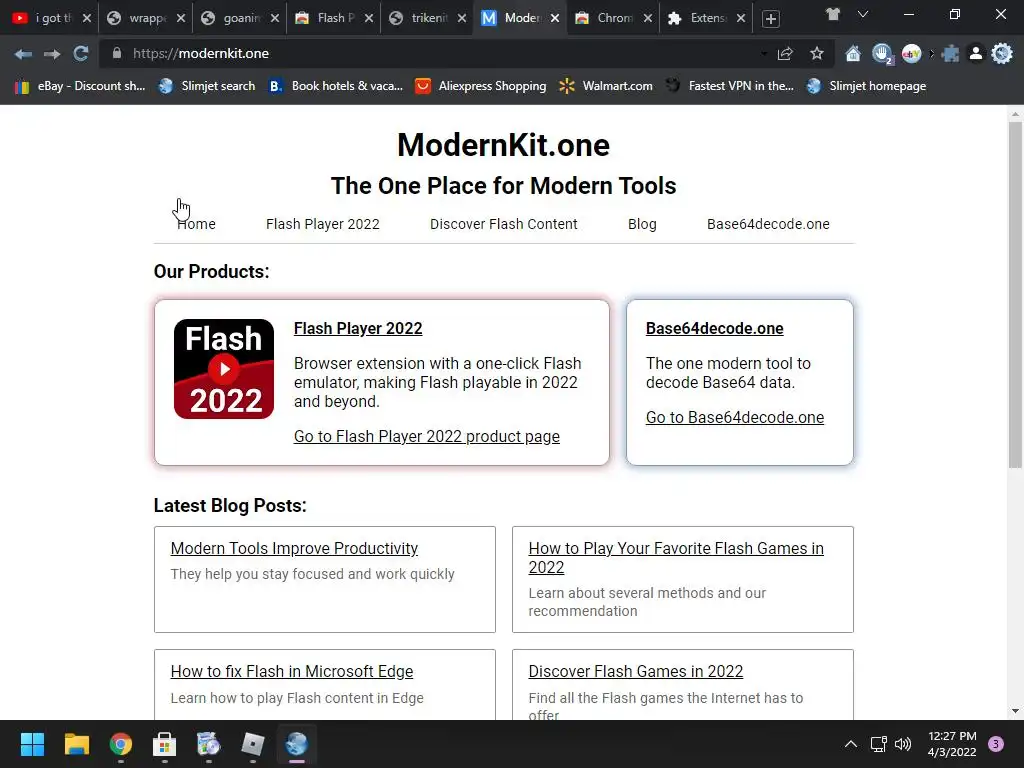Bookmark this page with the star icon

[816, 54]
